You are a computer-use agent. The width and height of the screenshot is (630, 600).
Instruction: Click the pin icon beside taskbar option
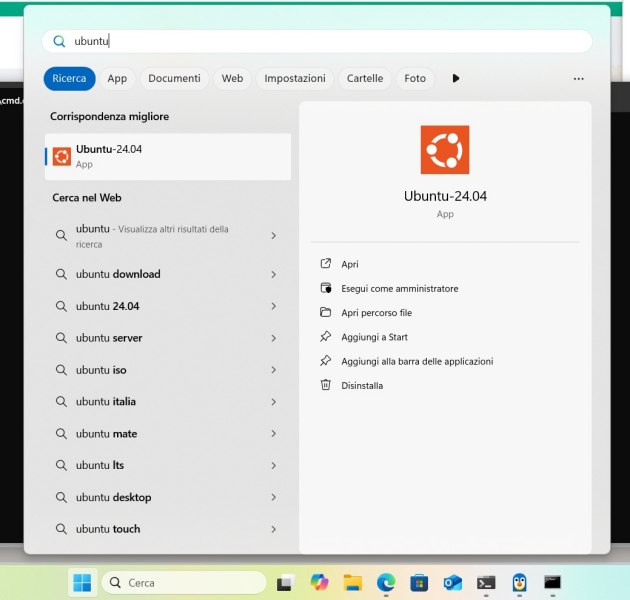(x=325, y=360)
